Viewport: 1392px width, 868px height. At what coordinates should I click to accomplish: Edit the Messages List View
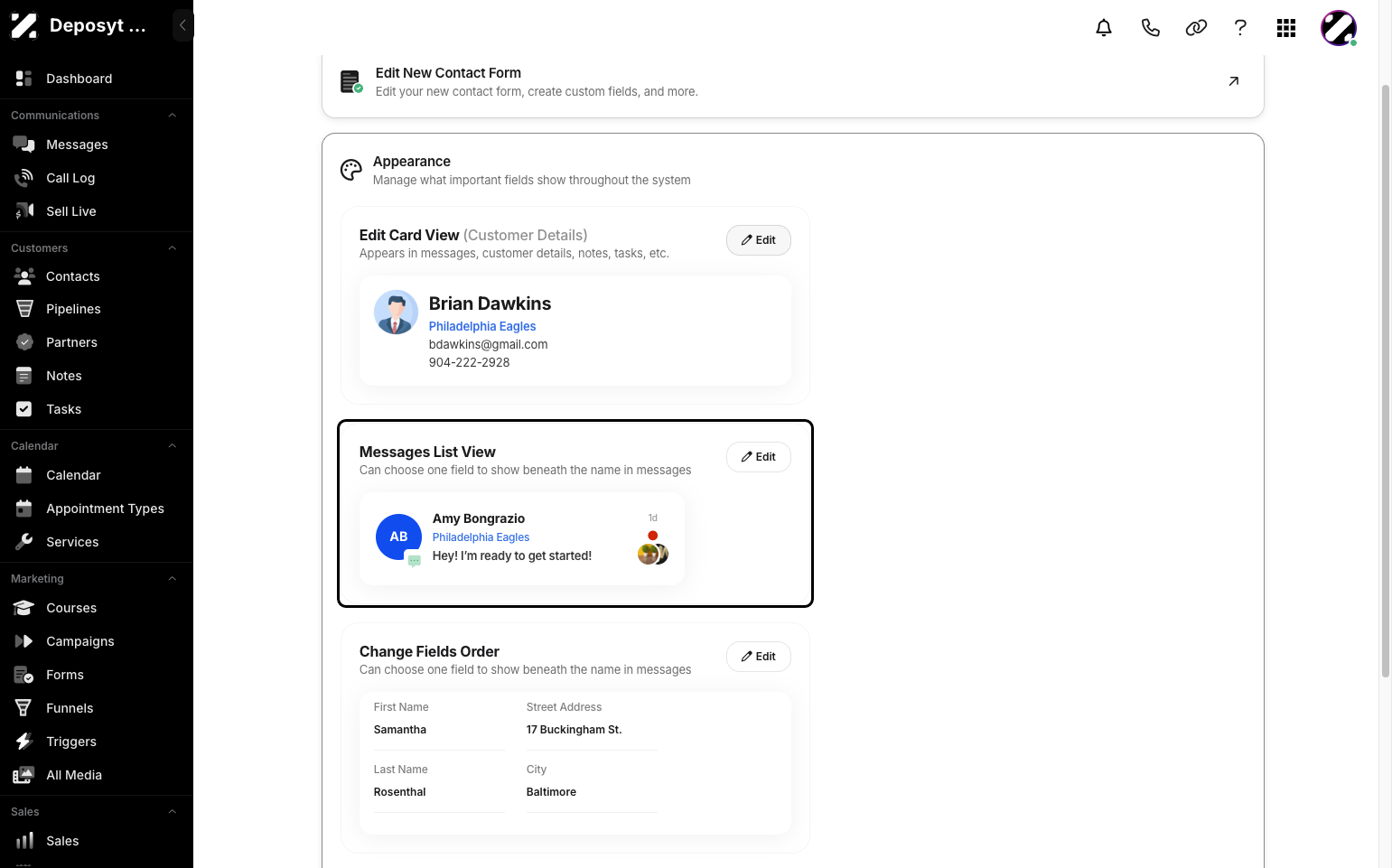(759, 457)
